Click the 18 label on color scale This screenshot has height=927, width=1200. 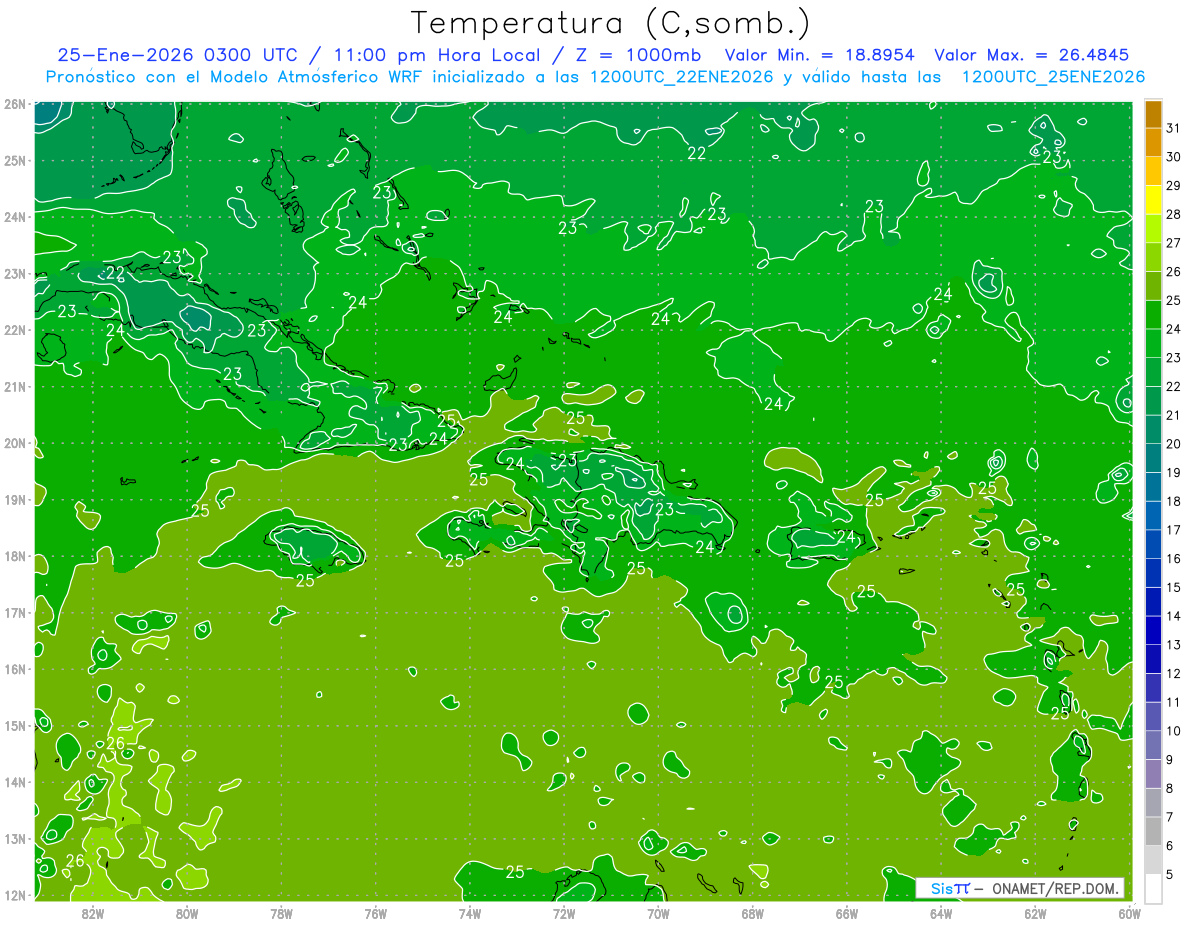(1173, 501)
